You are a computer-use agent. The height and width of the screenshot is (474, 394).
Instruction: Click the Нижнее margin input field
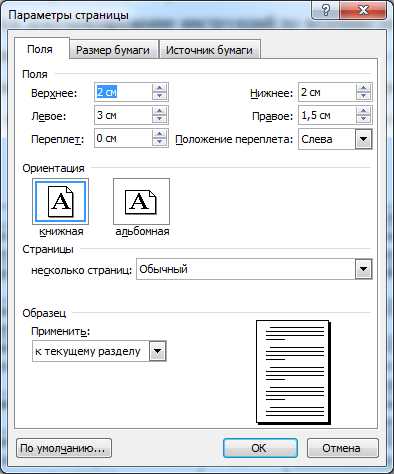(327, 92)
